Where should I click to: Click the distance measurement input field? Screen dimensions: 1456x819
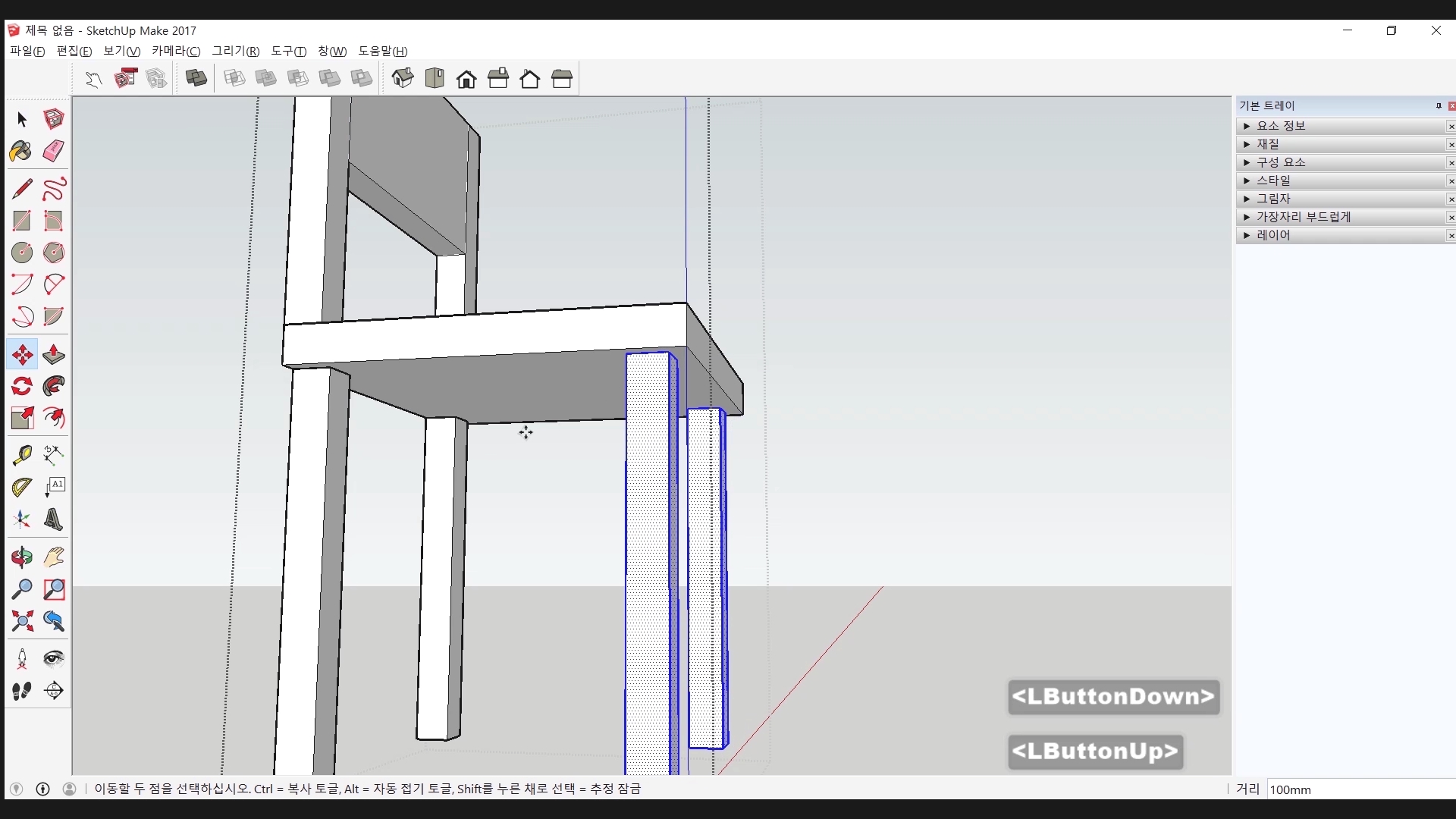point(1357,789)
